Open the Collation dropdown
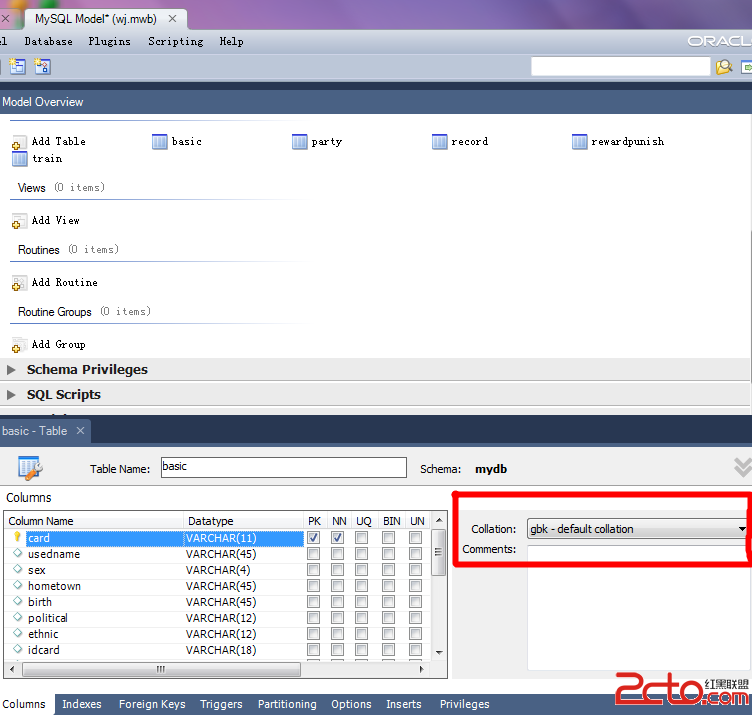The image size is (752, 715). point(638,529)
